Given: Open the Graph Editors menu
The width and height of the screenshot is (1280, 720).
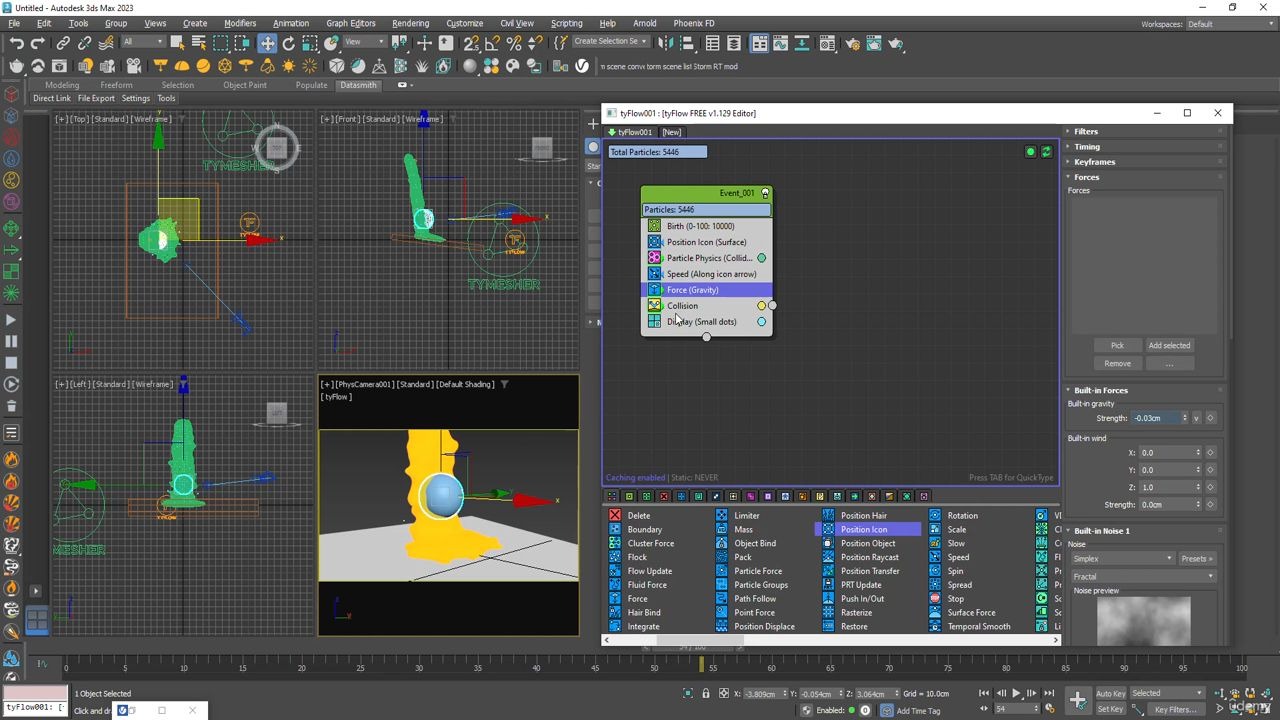Looking at the screenshot, I should 350,23.
